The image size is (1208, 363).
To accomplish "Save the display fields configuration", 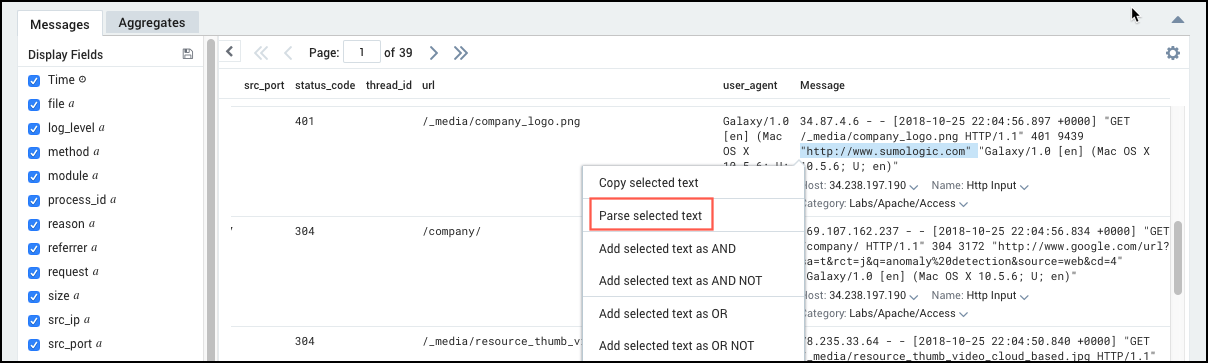I will 188,55.
